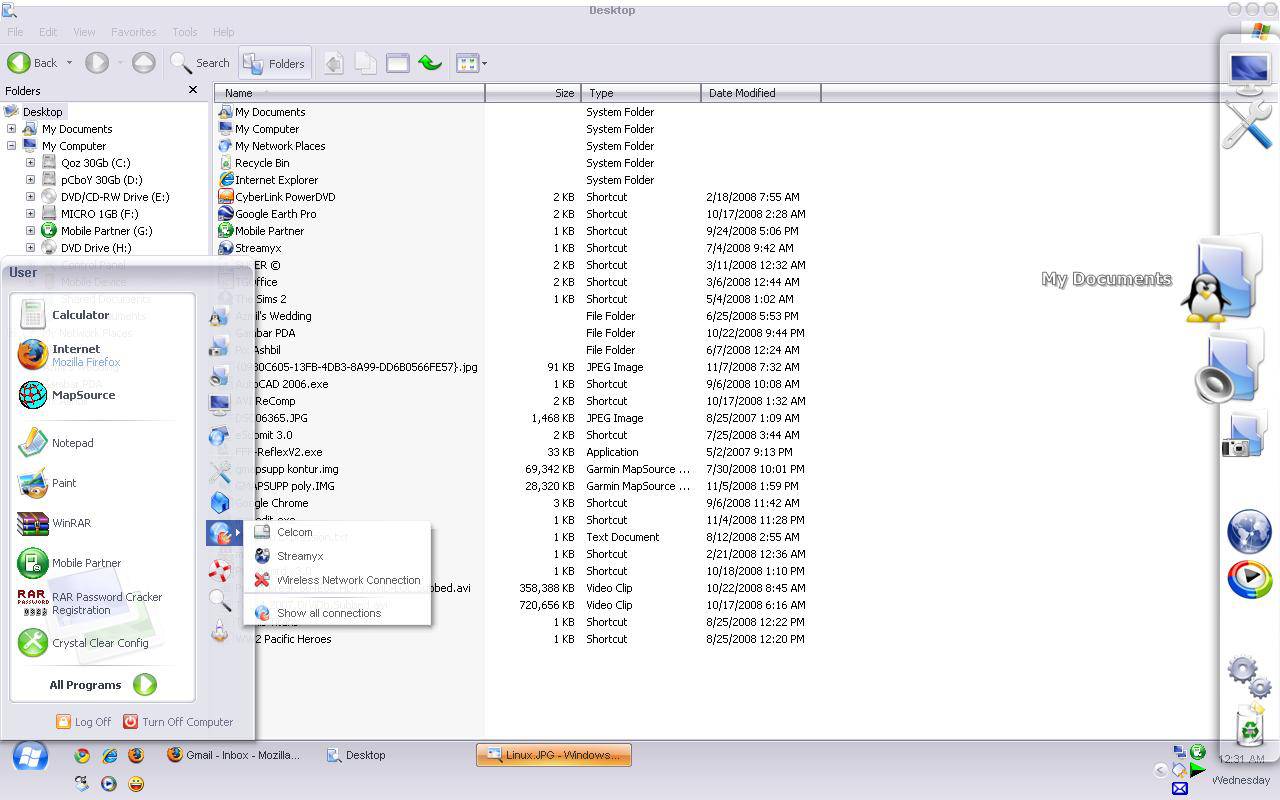Launch Notepad from the start menu
The image size is (1280, 800).
(56, 443)
